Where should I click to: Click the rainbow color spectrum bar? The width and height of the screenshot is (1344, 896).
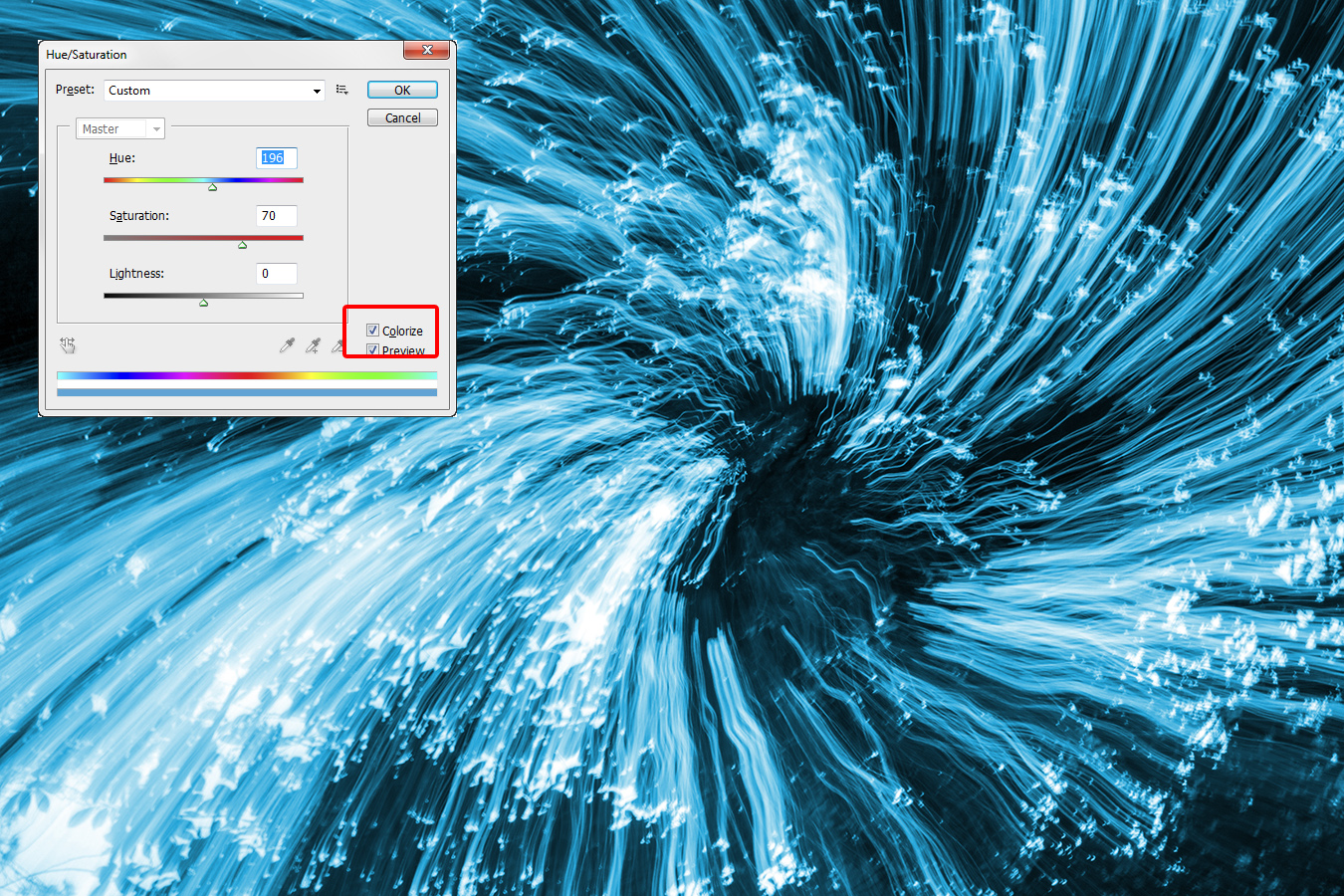(247, 375)
